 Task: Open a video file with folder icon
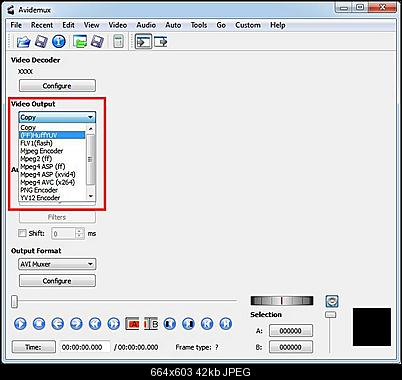click(x=23, y=42)
